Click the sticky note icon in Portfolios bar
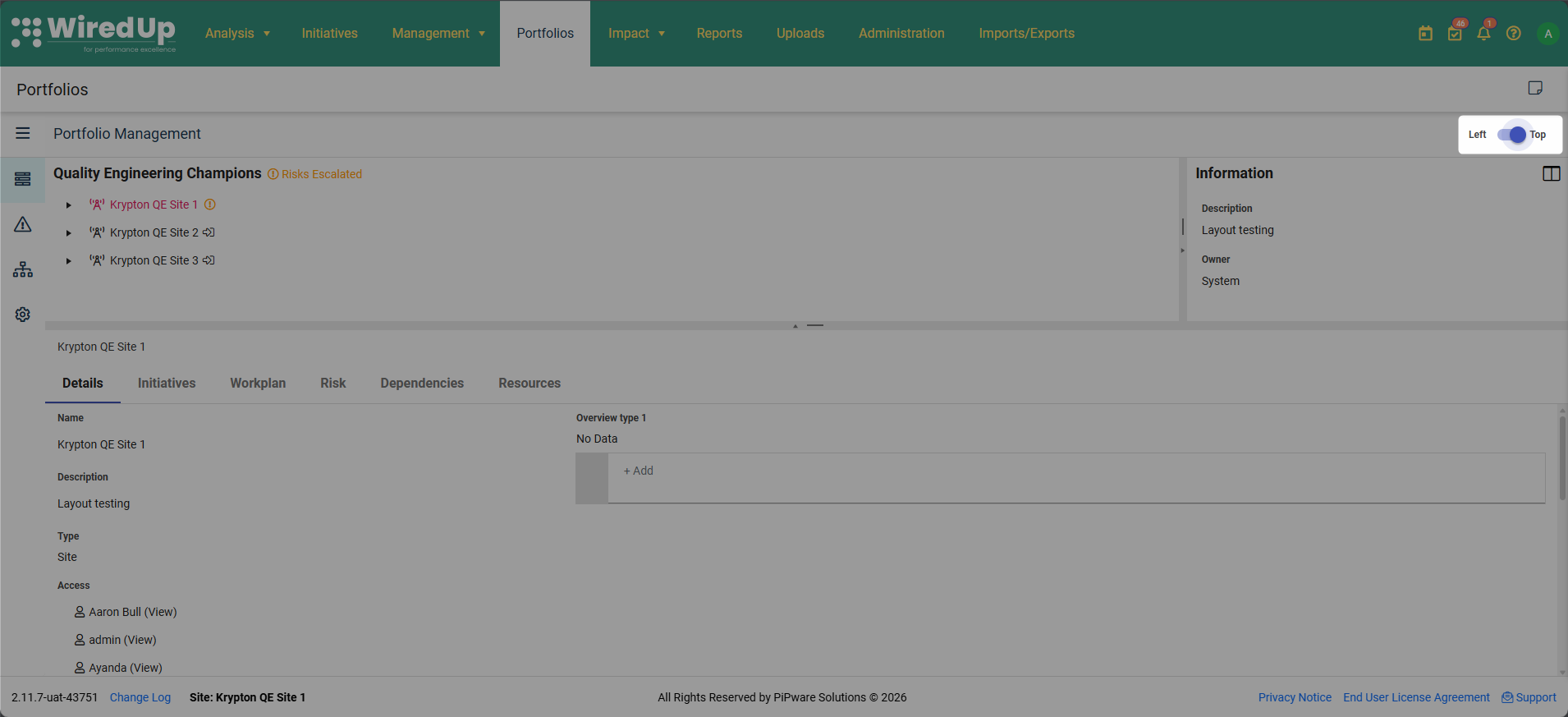This screenshot has height=717, width=1568. pyautogui.click(x=1535, y=88)
